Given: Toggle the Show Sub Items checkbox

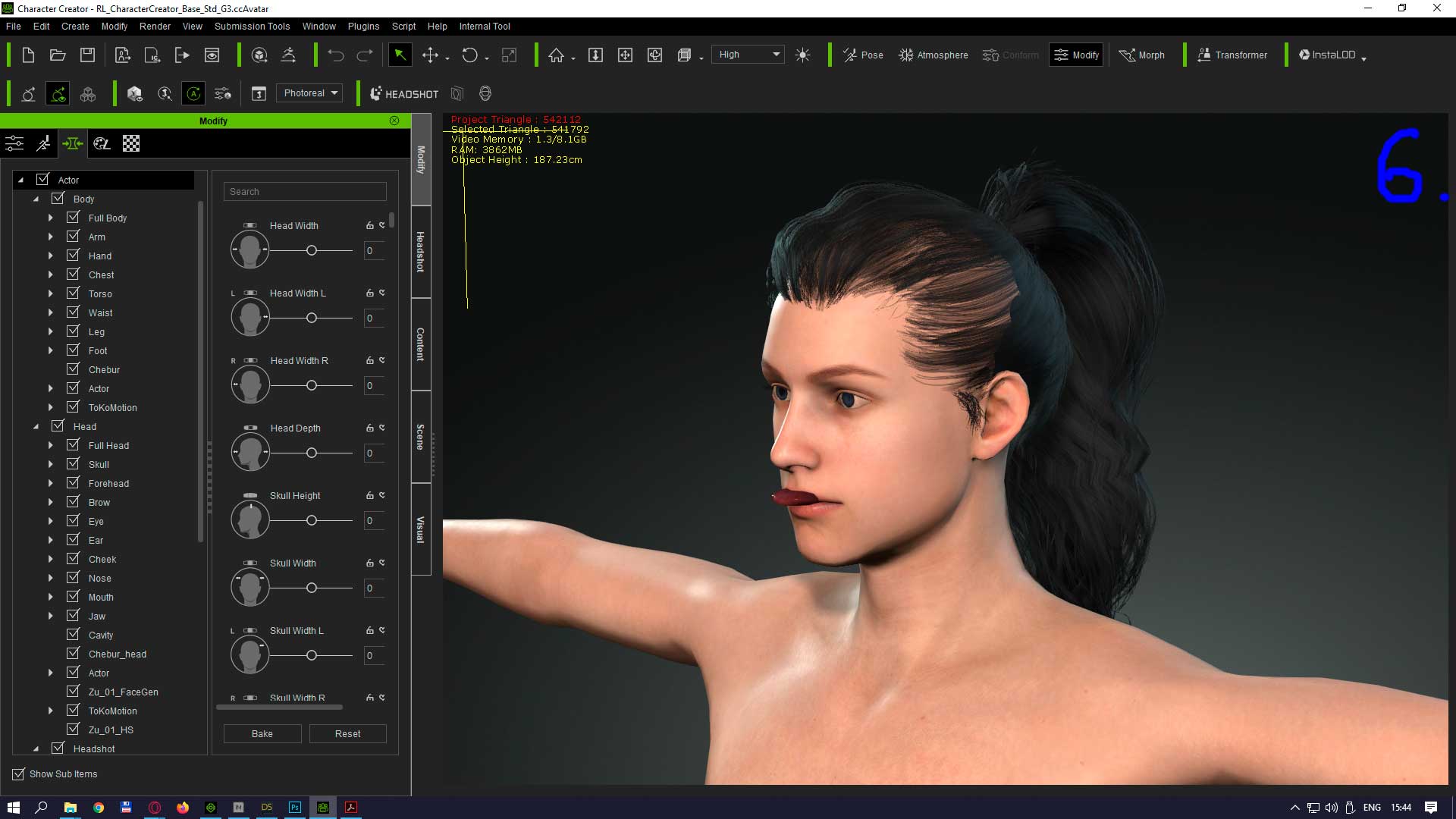Looking at the screenshot, I should (x=18, y=774).
